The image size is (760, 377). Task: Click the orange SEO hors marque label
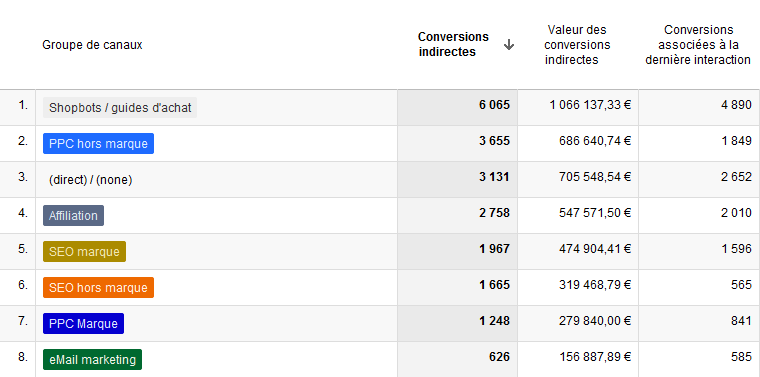tap(98, 287)
